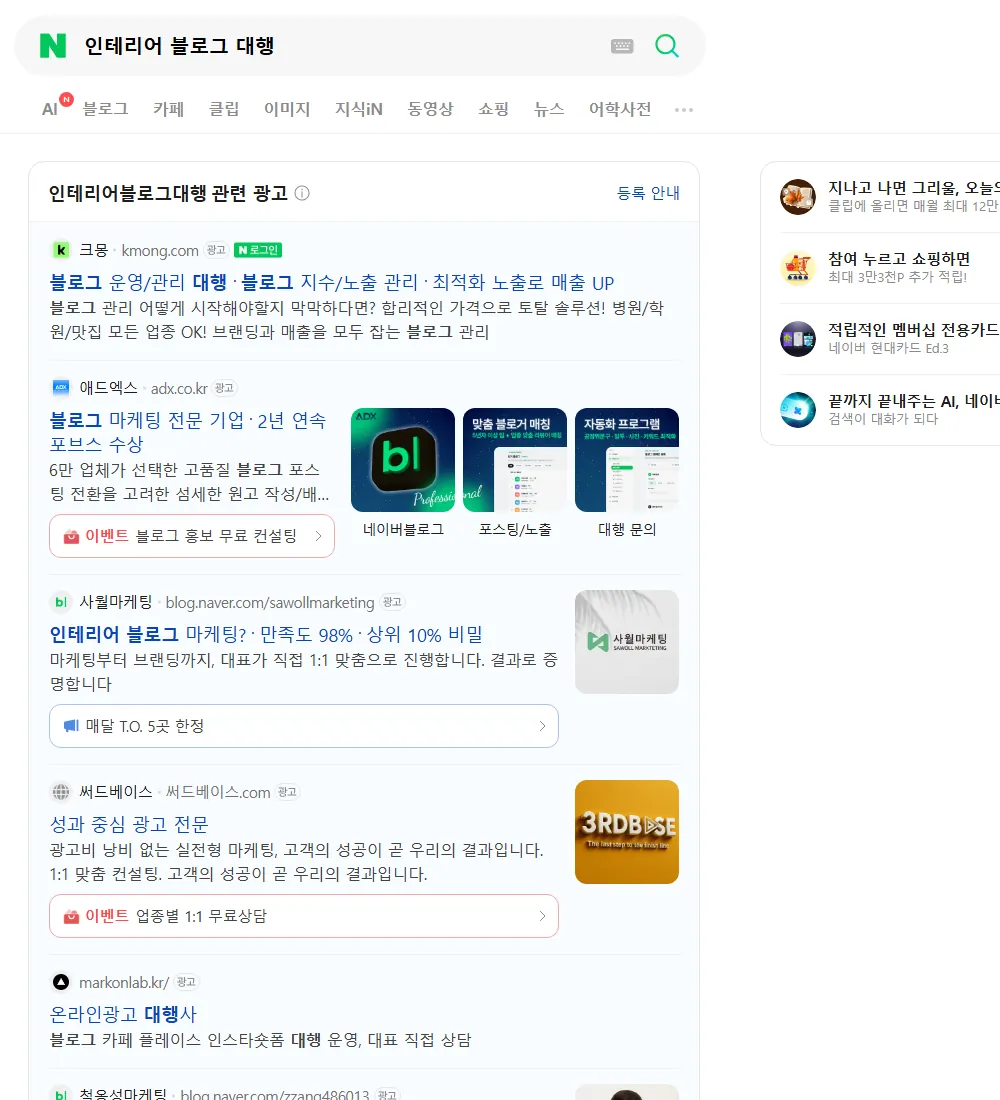Image resolution: width=1000 pixels, height=1100 pixels.
Task: Click the 포스팅/노출 caption link
Action: point(515,530)
